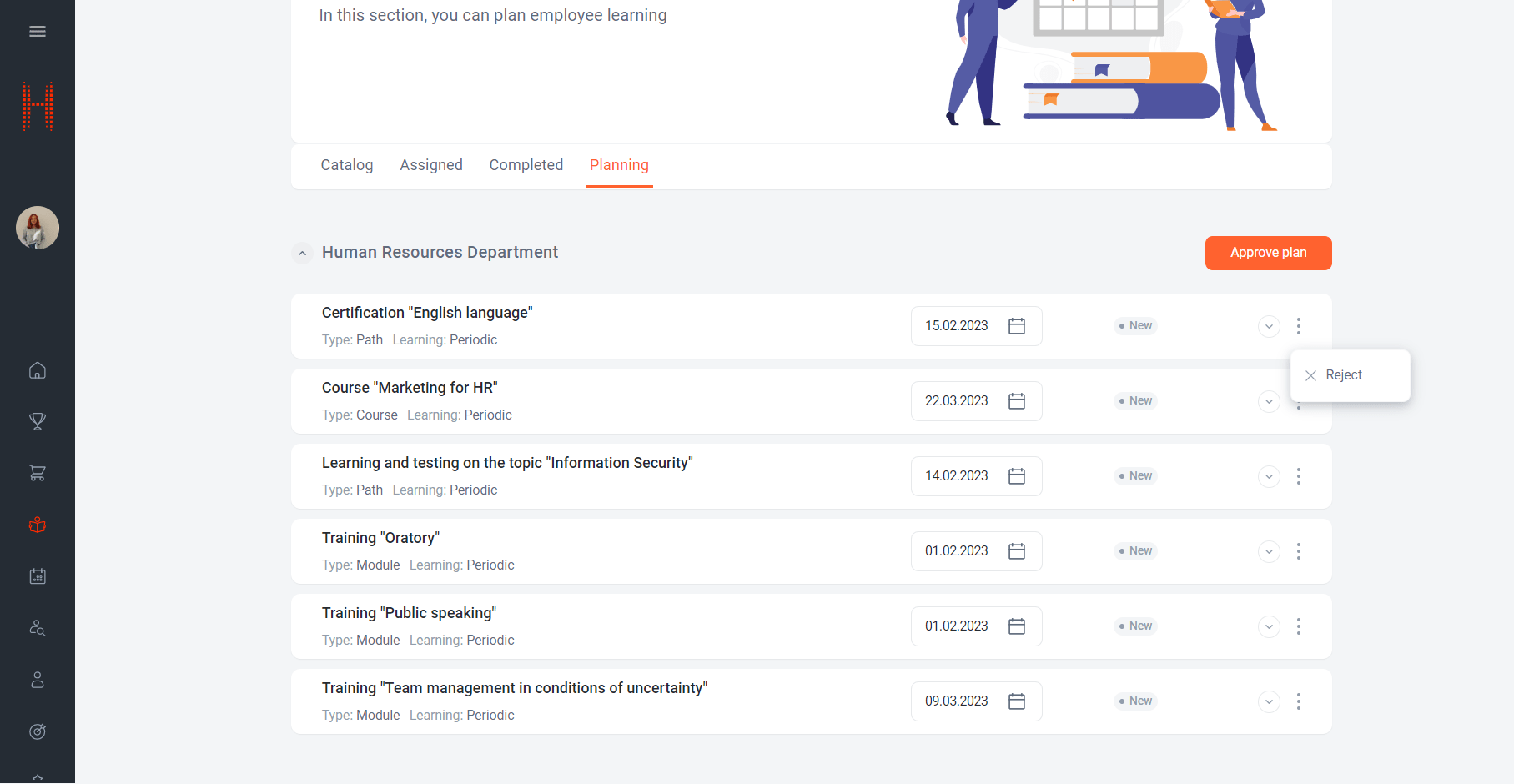Click the home icon in sidebar
The image size is (1514, 784).
[x=38, y=370]
